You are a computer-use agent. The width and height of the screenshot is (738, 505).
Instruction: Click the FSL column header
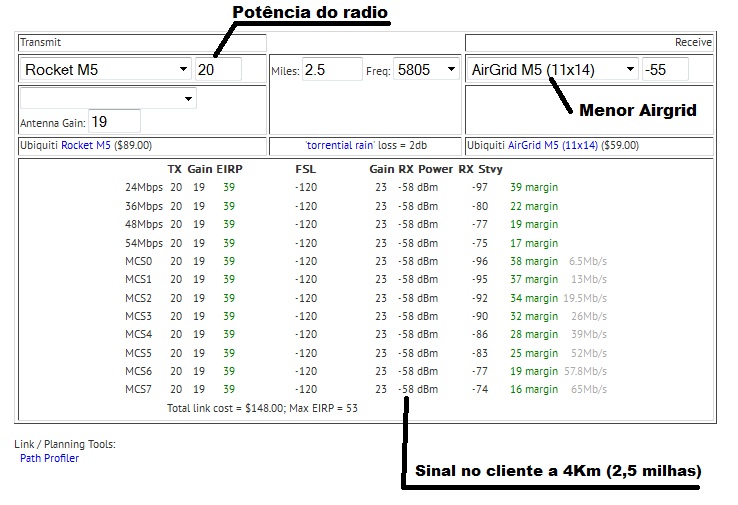pos(305,169)
